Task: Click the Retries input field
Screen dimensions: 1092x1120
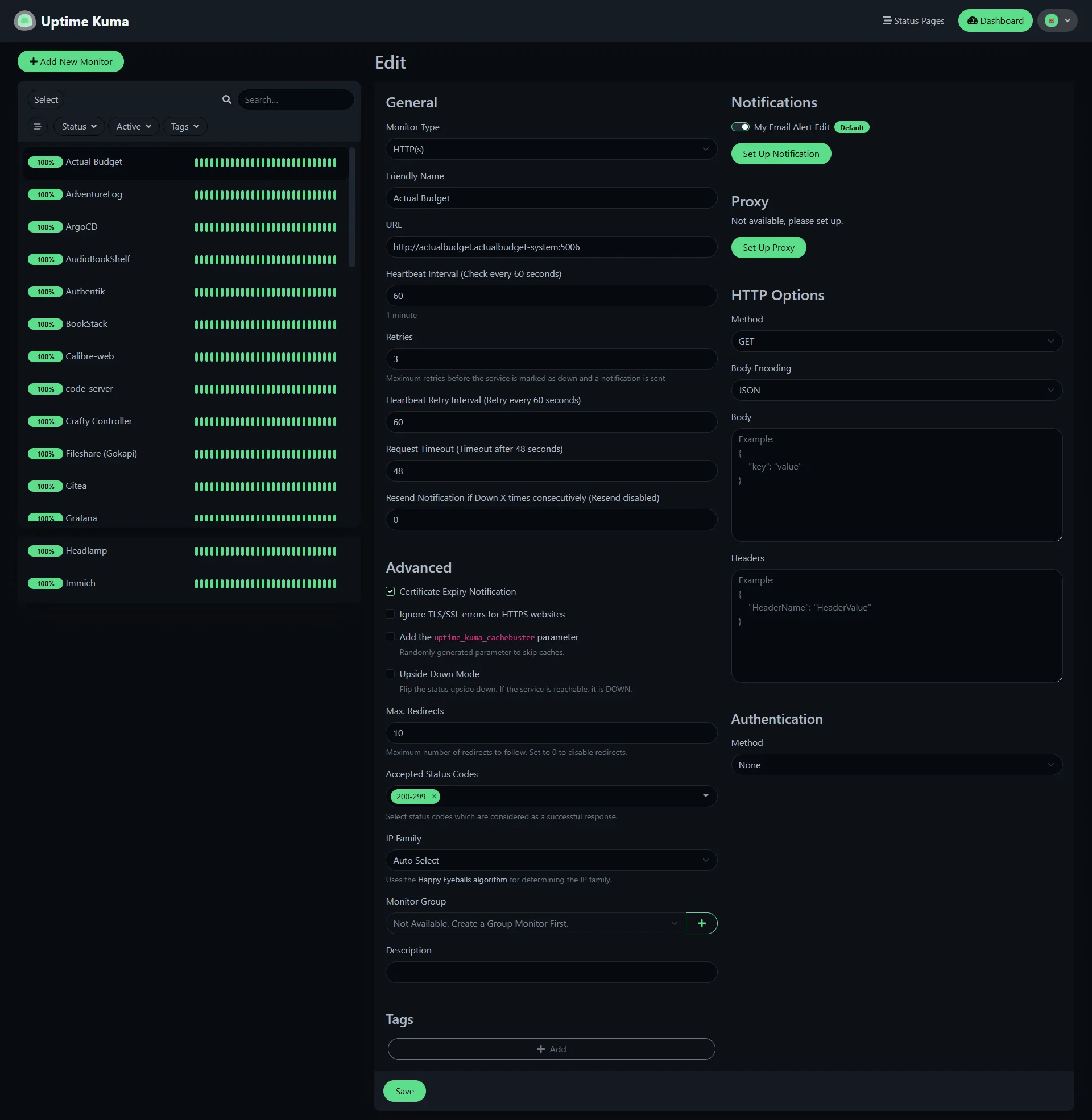Action: coord(551,359)
